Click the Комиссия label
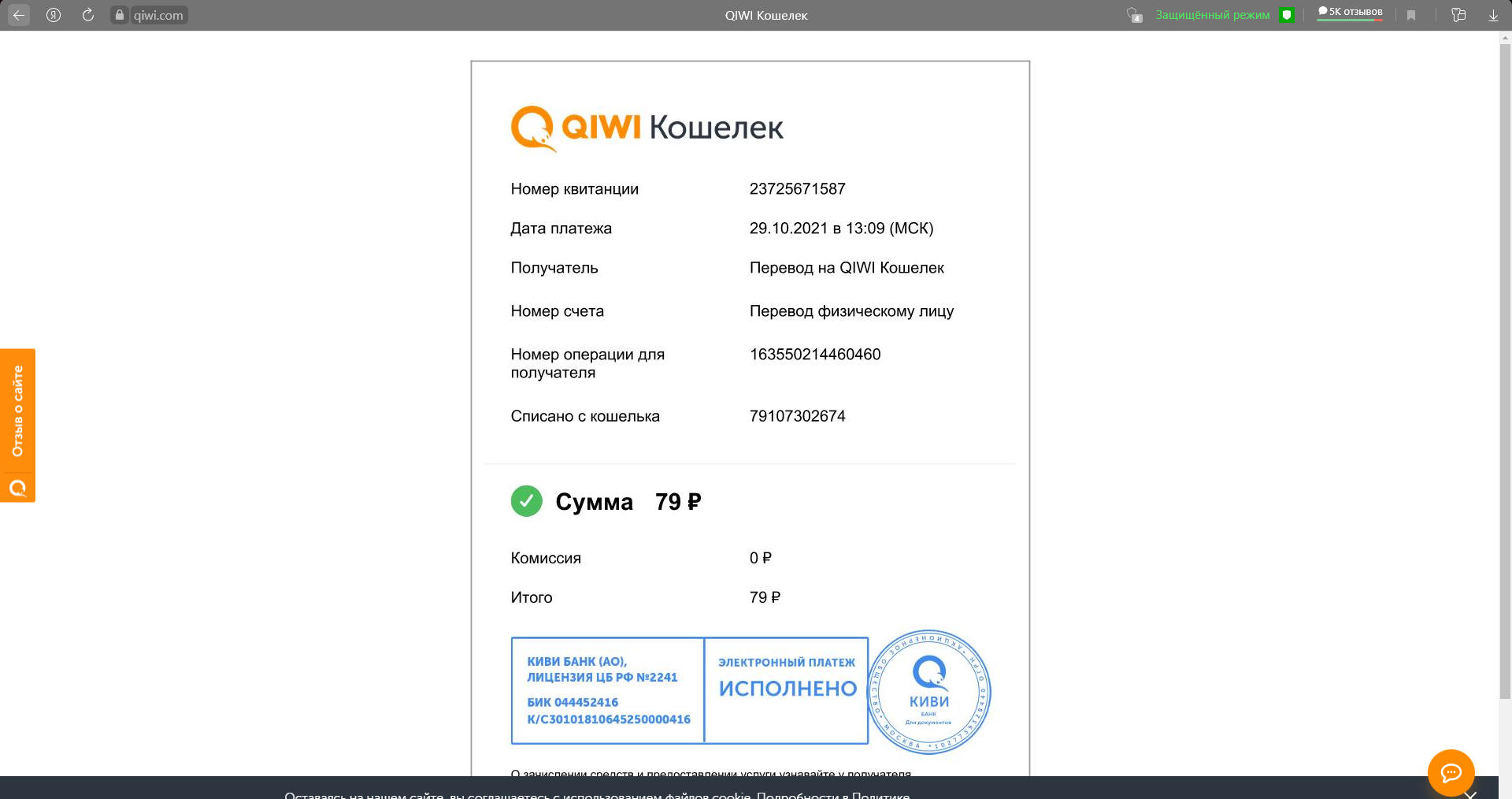Image resolution: width=1512 pixels, height=799 pixels. (546, 558)
